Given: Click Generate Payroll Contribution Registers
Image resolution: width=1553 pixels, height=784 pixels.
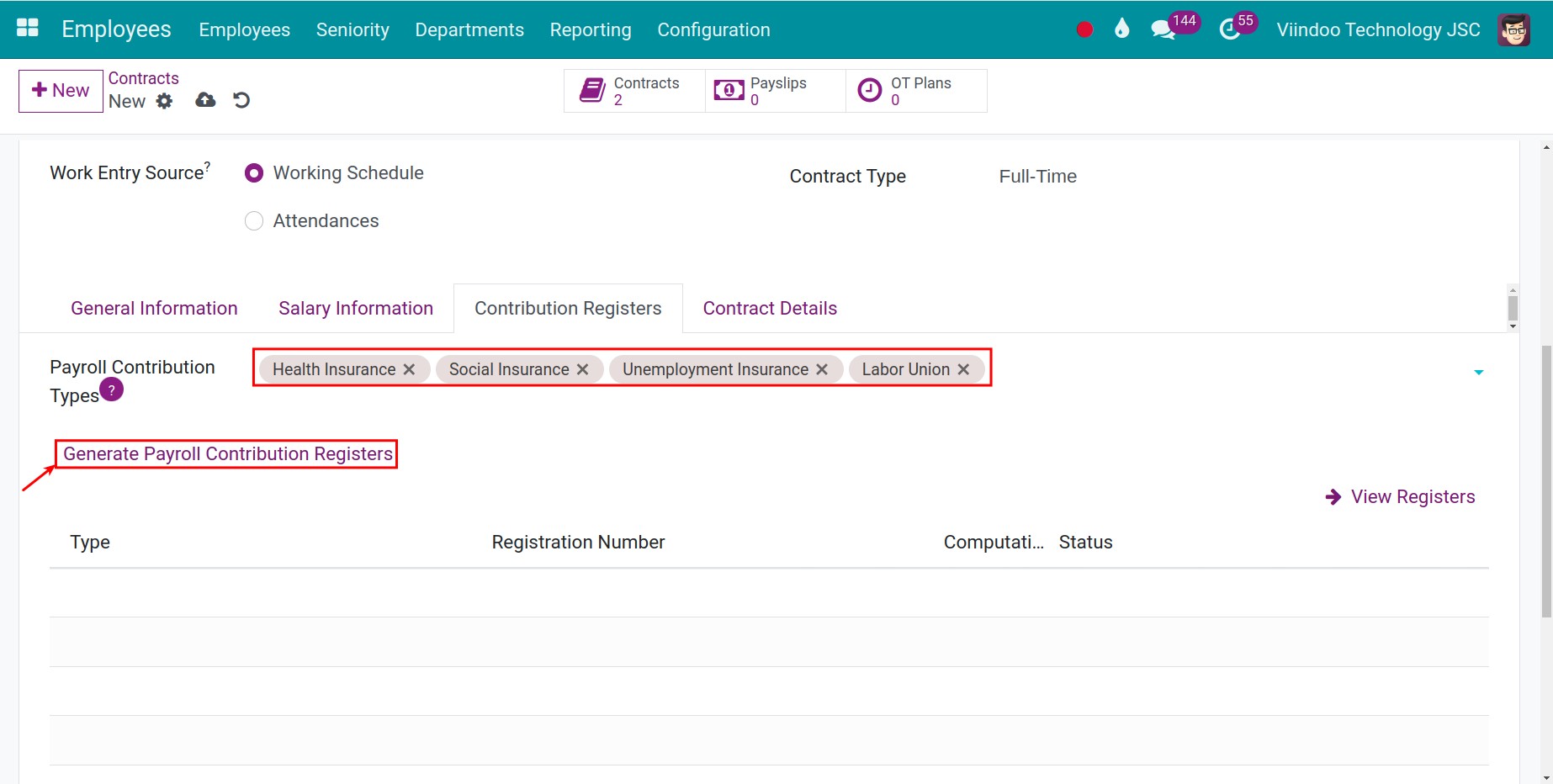Looking at the screenshot, I should point(228,454).
